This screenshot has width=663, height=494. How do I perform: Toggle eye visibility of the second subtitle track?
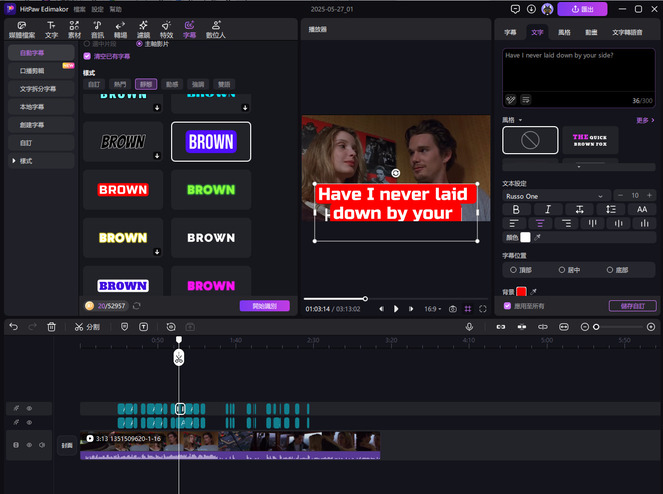pos(29,423)
